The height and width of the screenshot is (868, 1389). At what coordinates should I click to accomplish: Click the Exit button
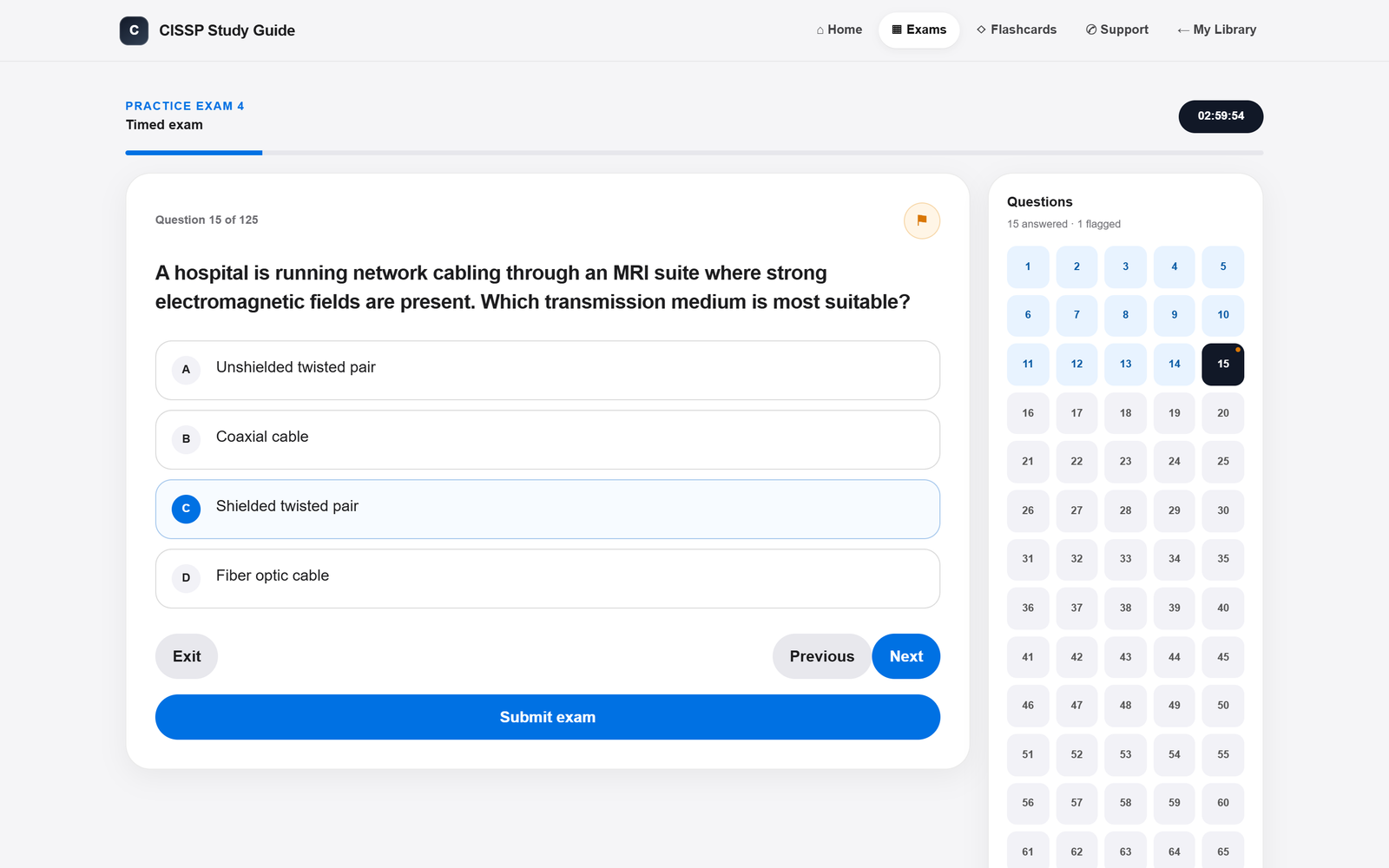(187, 656)
